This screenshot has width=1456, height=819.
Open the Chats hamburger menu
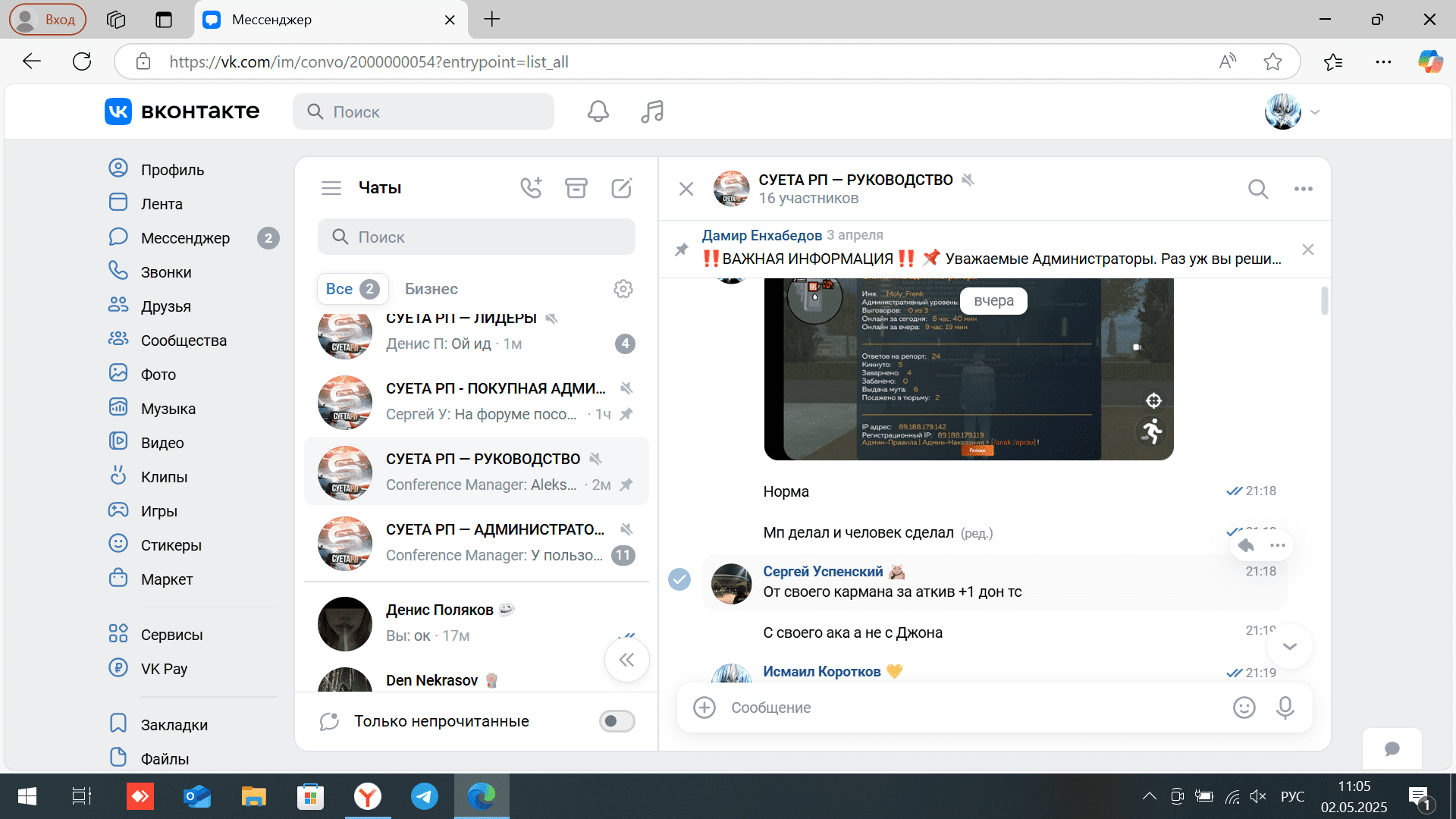pyautogui.click(x=331, y=188)
